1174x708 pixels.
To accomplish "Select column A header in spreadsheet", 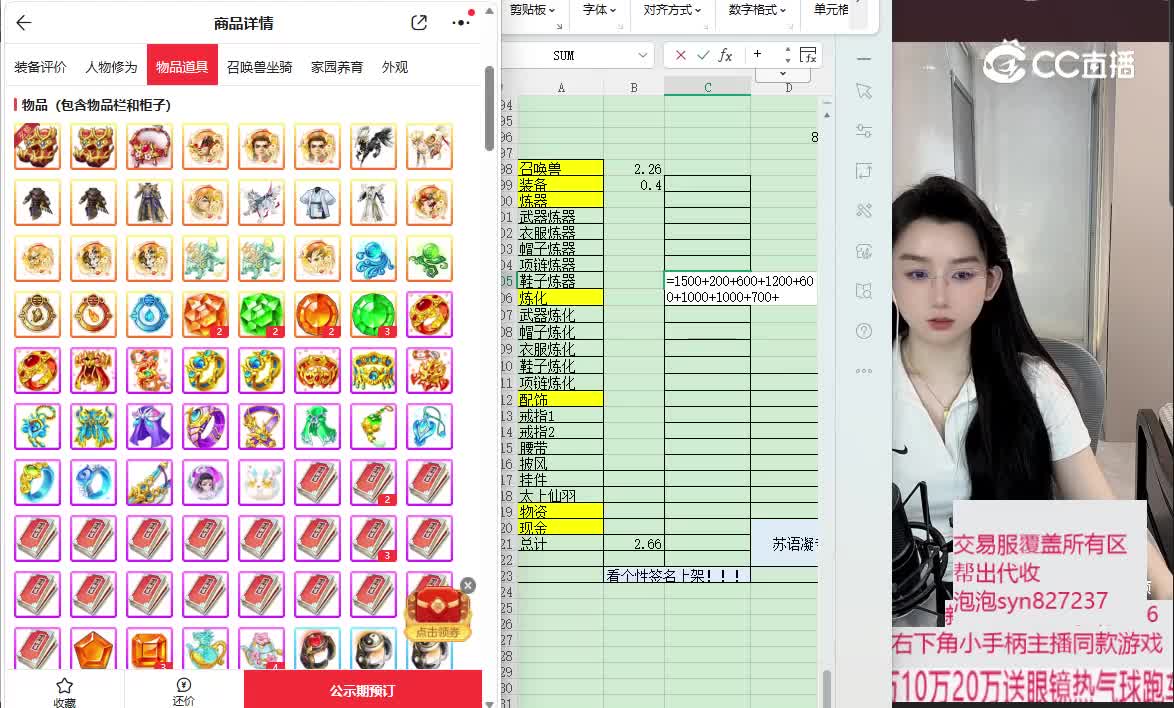I will pyautogui.click(x=561, y=88).
